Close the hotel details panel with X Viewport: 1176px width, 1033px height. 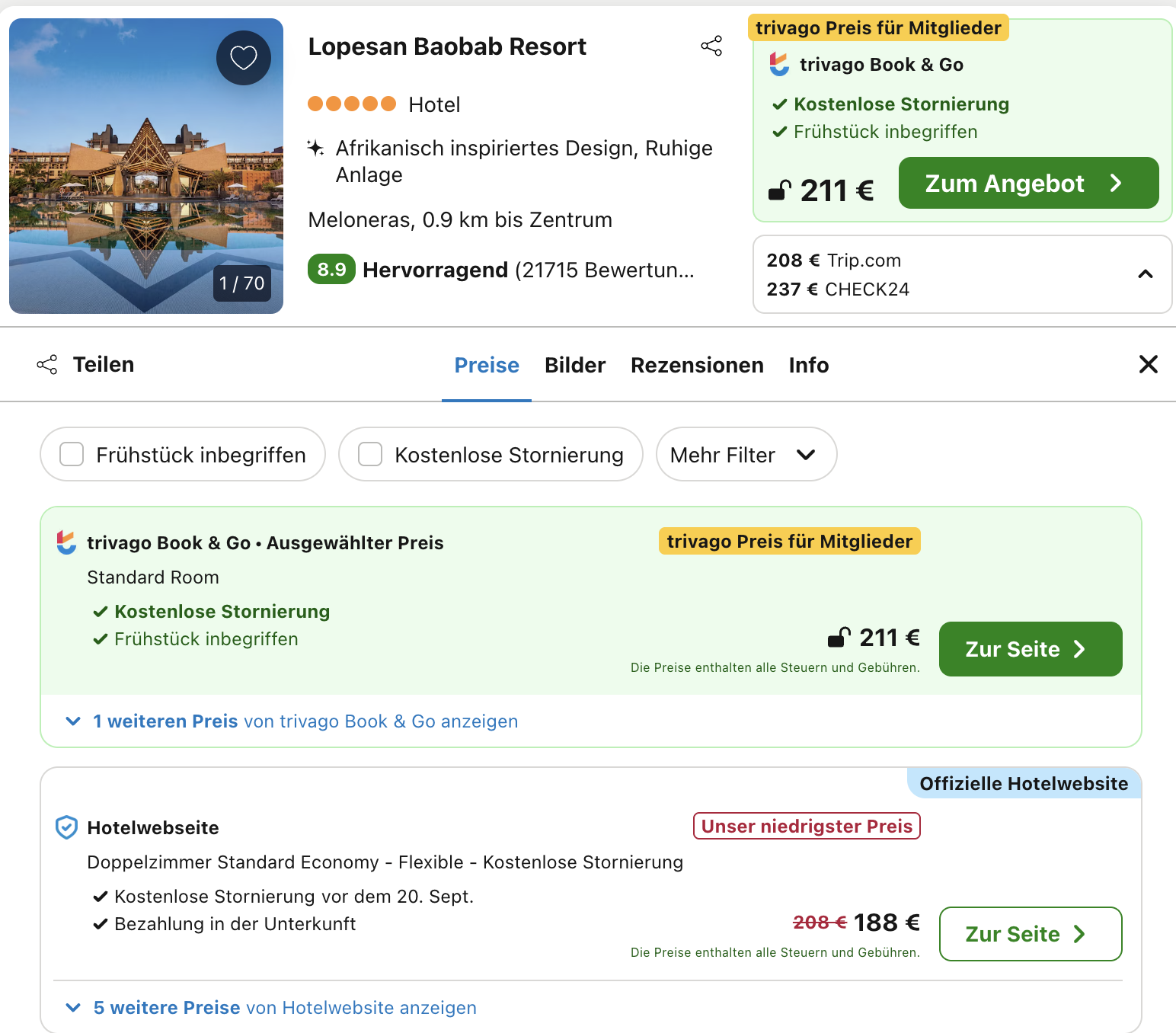click(1148, 364)
